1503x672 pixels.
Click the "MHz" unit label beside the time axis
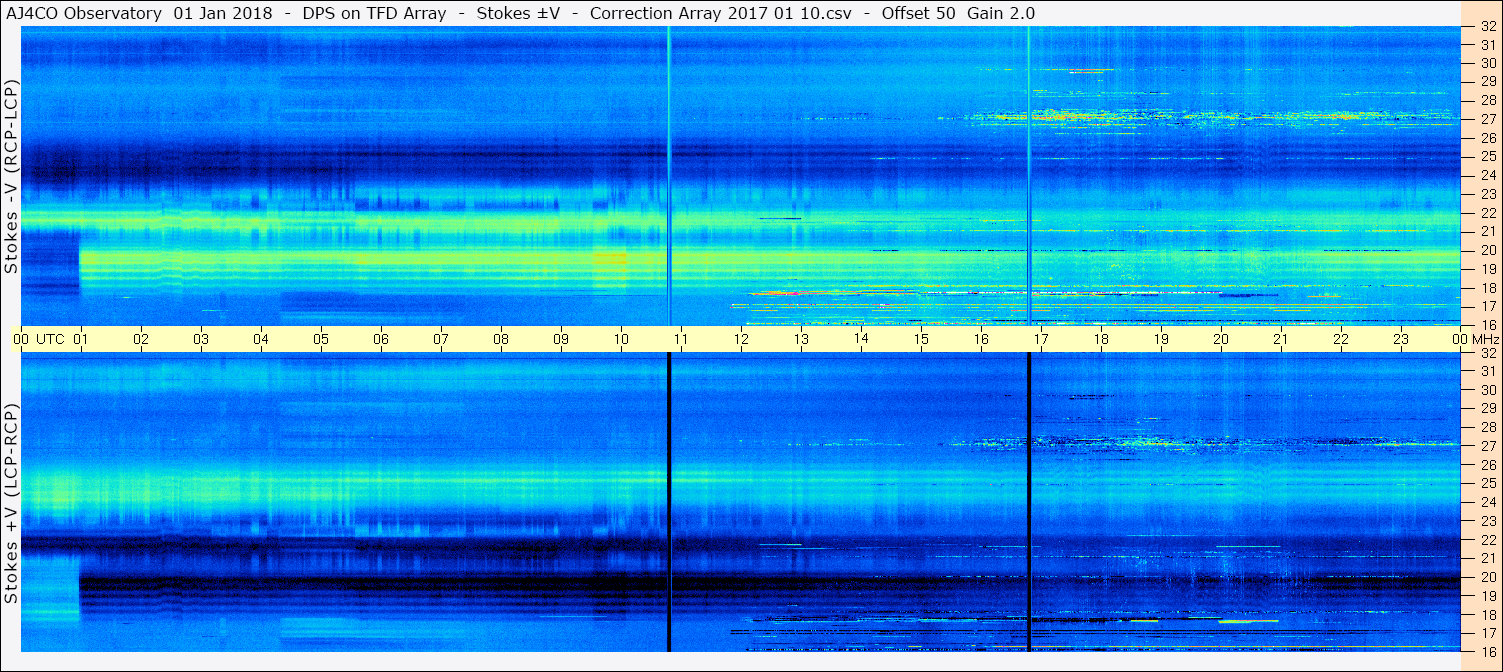point(1484,339)
